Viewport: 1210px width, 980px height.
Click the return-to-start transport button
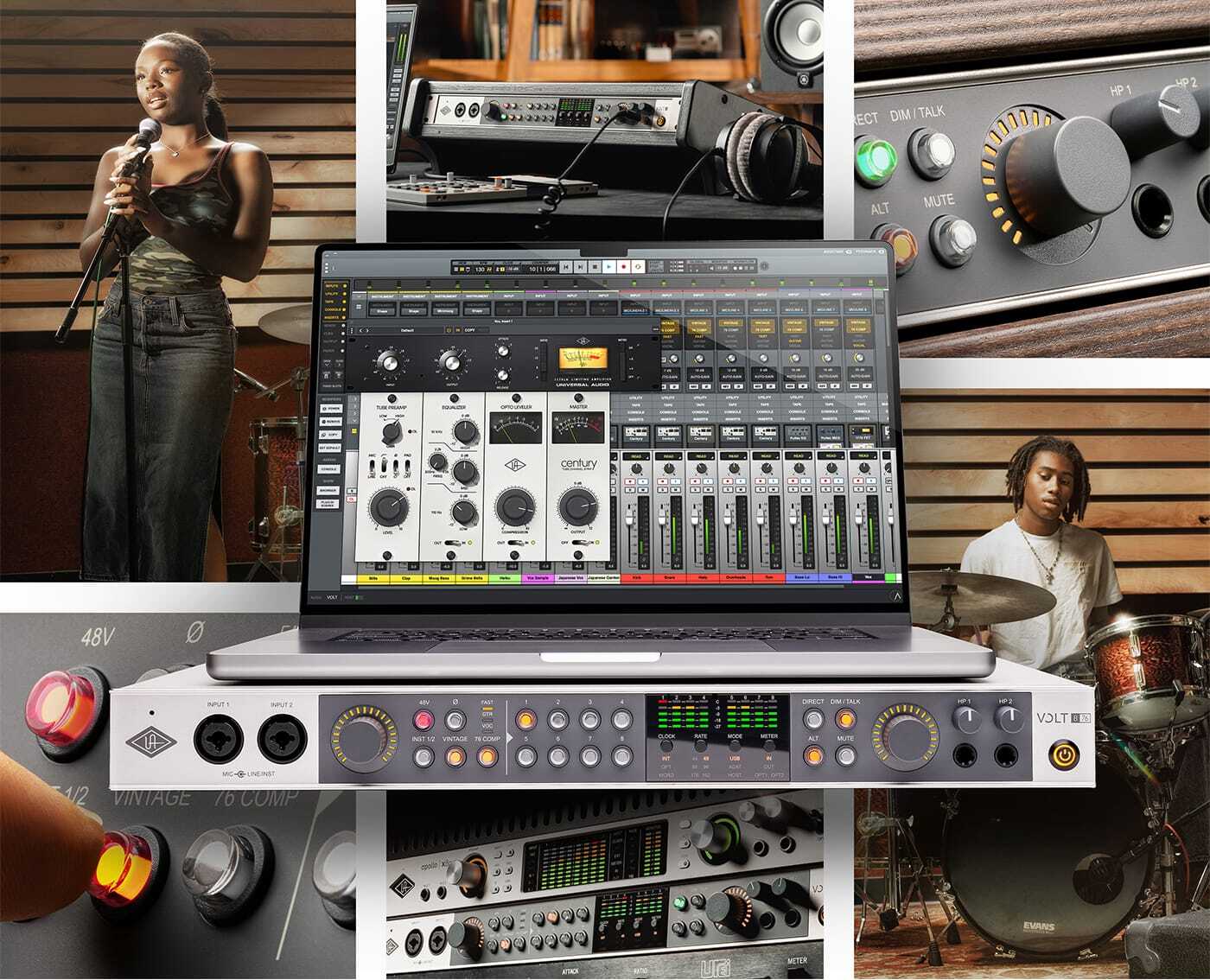pos(566,268)
